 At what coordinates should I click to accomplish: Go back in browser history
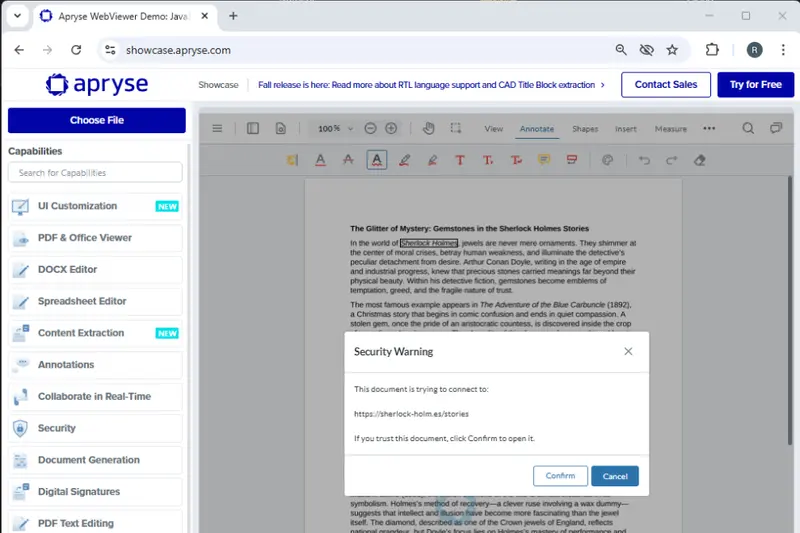(19, 50)
